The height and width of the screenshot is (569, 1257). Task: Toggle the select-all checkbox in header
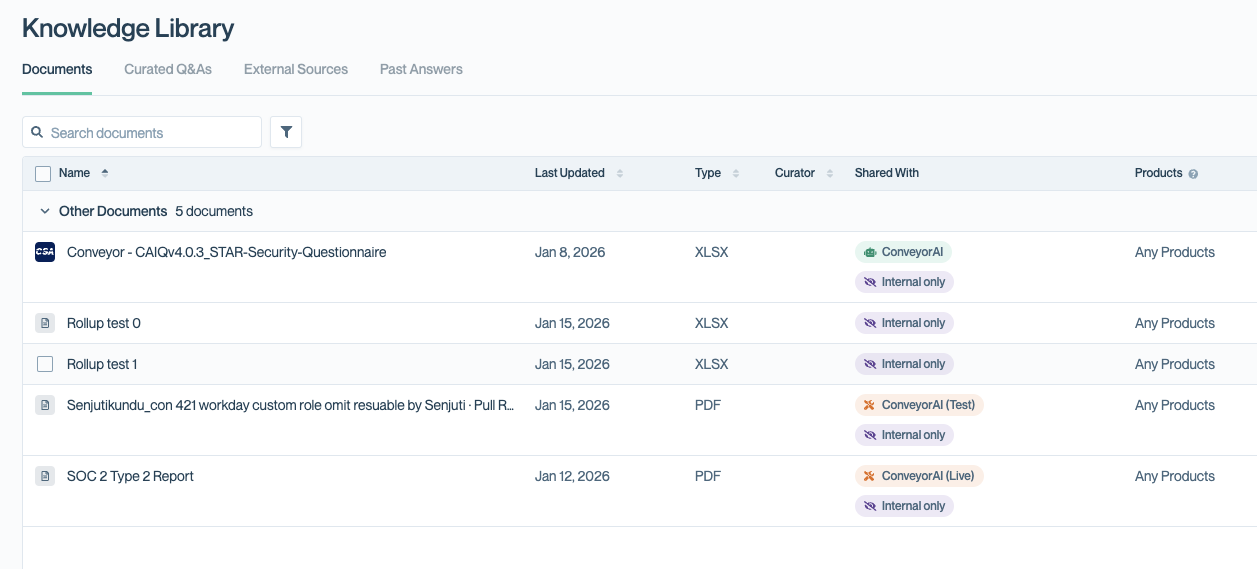(x=43, y=174)
